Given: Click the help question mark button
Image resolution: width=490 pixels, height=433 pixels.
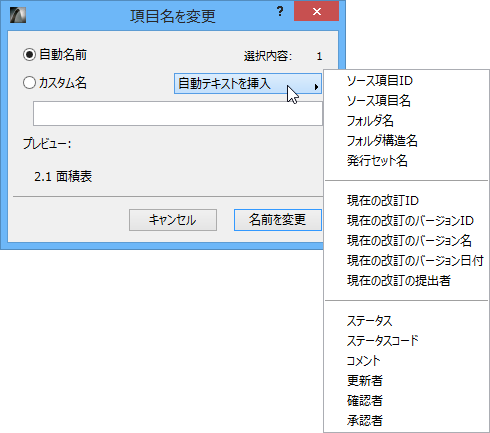Looking at the screenshot, I should click(x=280, y=11).
